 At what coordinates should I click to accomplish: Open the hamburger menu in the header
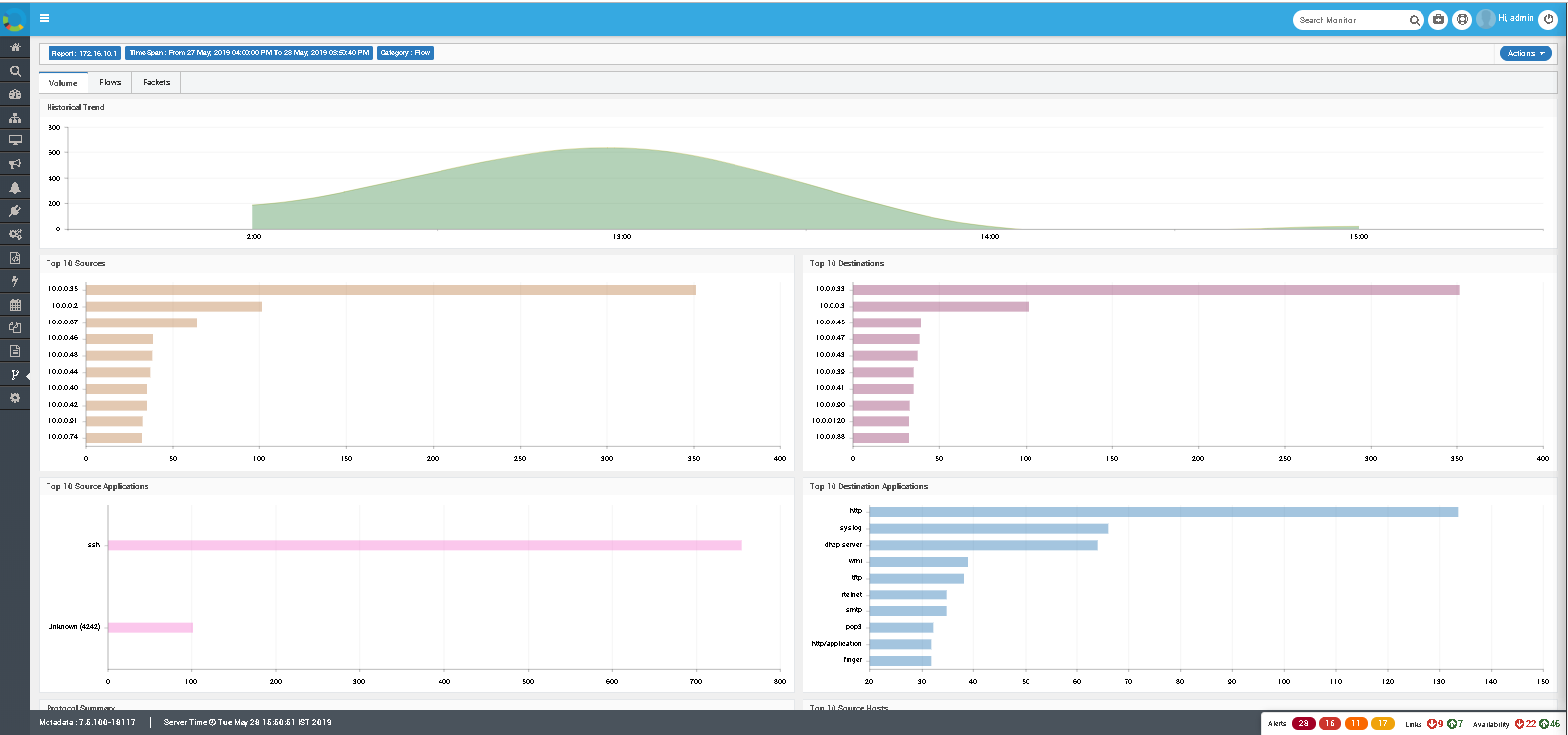coord(44,18)
